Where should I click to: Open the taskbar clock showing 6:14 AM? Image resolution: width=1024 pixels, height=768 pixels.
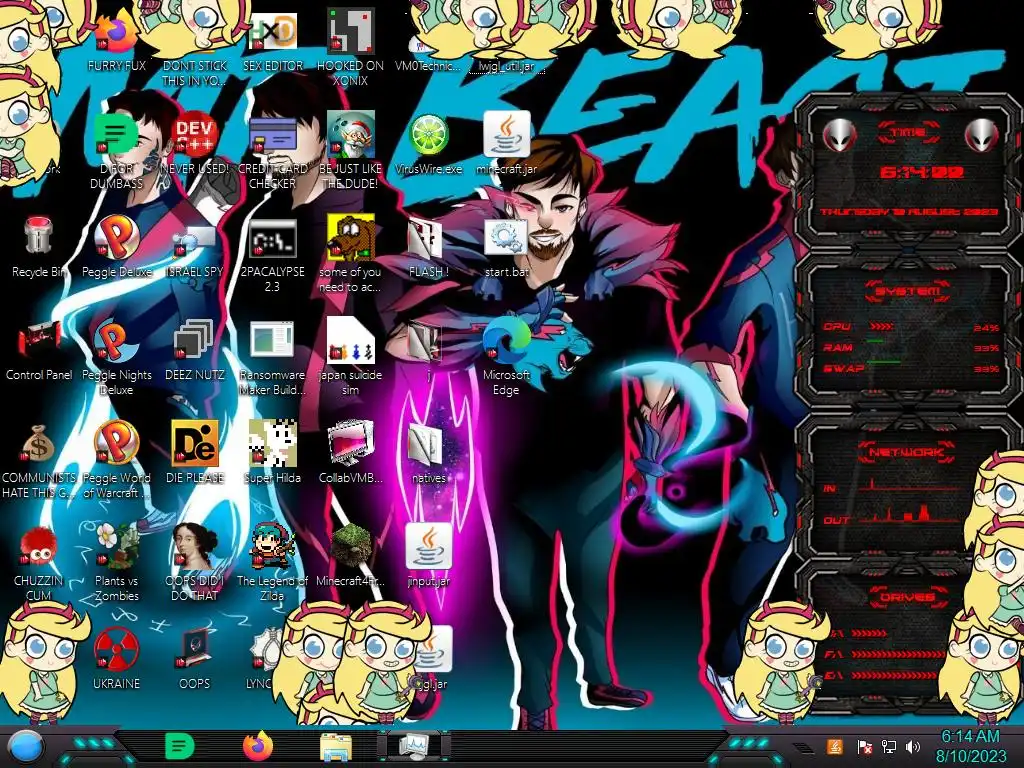(970, 746)
